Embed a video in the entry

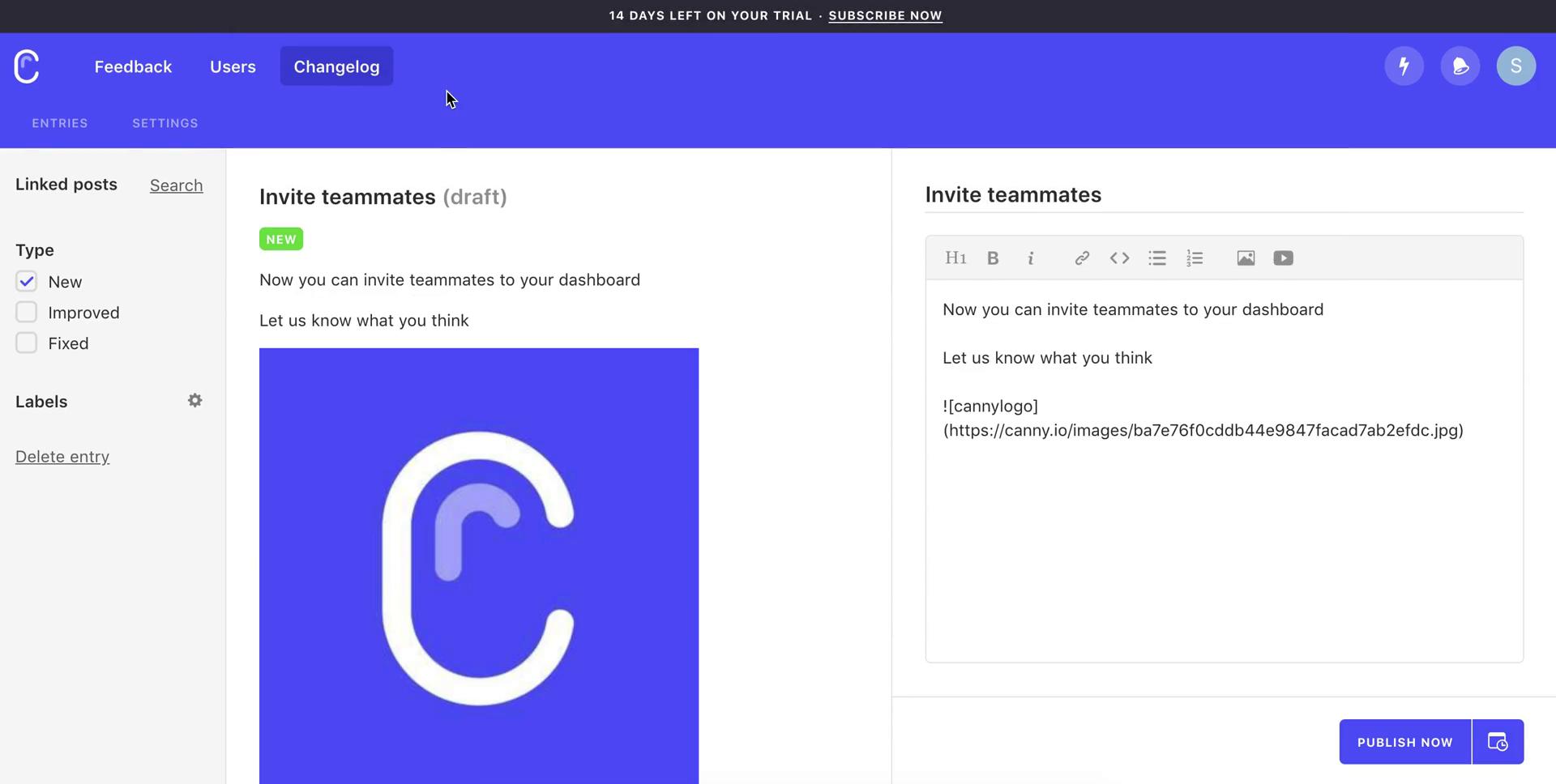click(x=1283, y=258)
